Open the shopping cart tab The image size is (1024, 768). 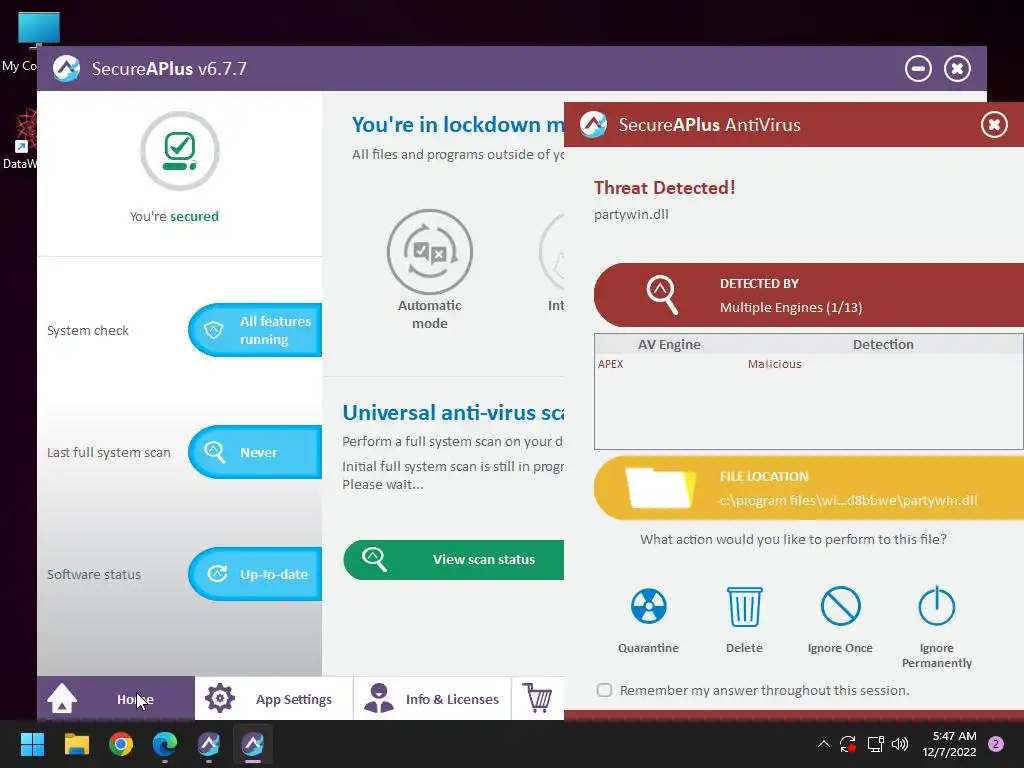click(537, 699)
